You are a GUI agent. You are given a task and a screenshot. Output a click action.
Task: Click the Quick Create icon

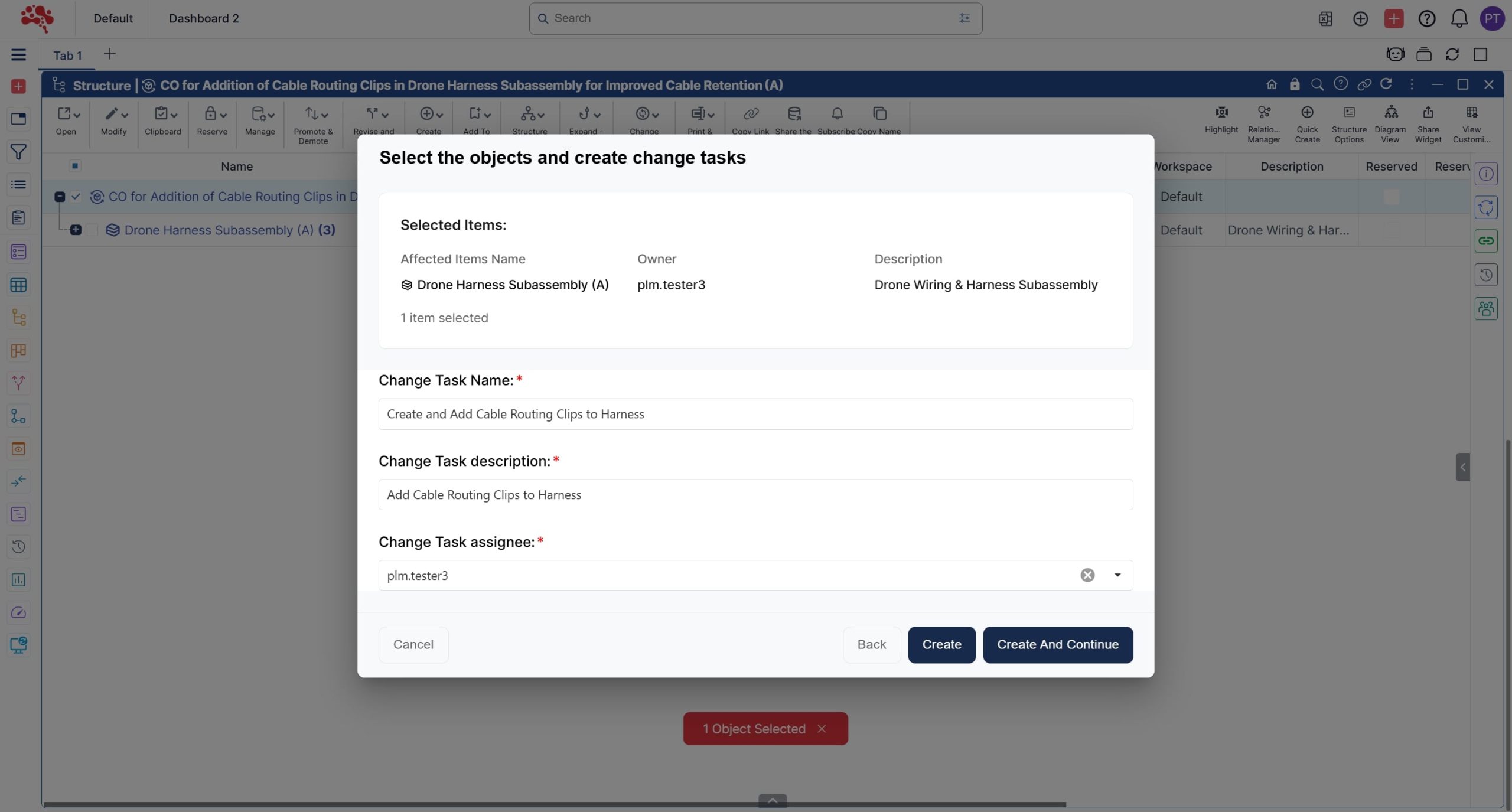1306,113
